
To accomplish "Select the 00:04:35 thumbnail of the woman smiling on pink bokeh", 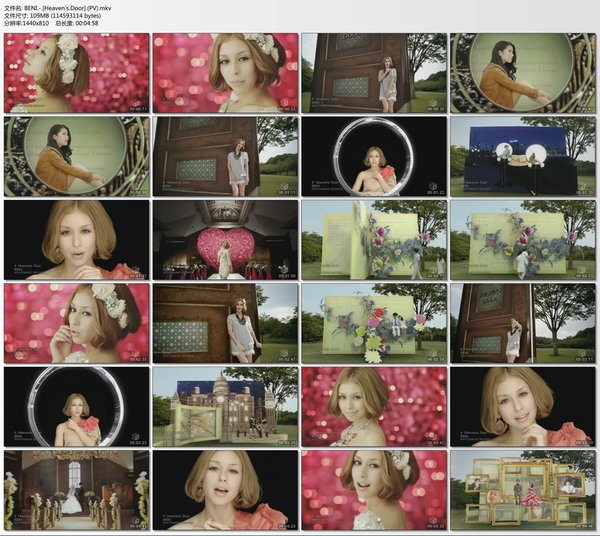I will click(374, 490).
